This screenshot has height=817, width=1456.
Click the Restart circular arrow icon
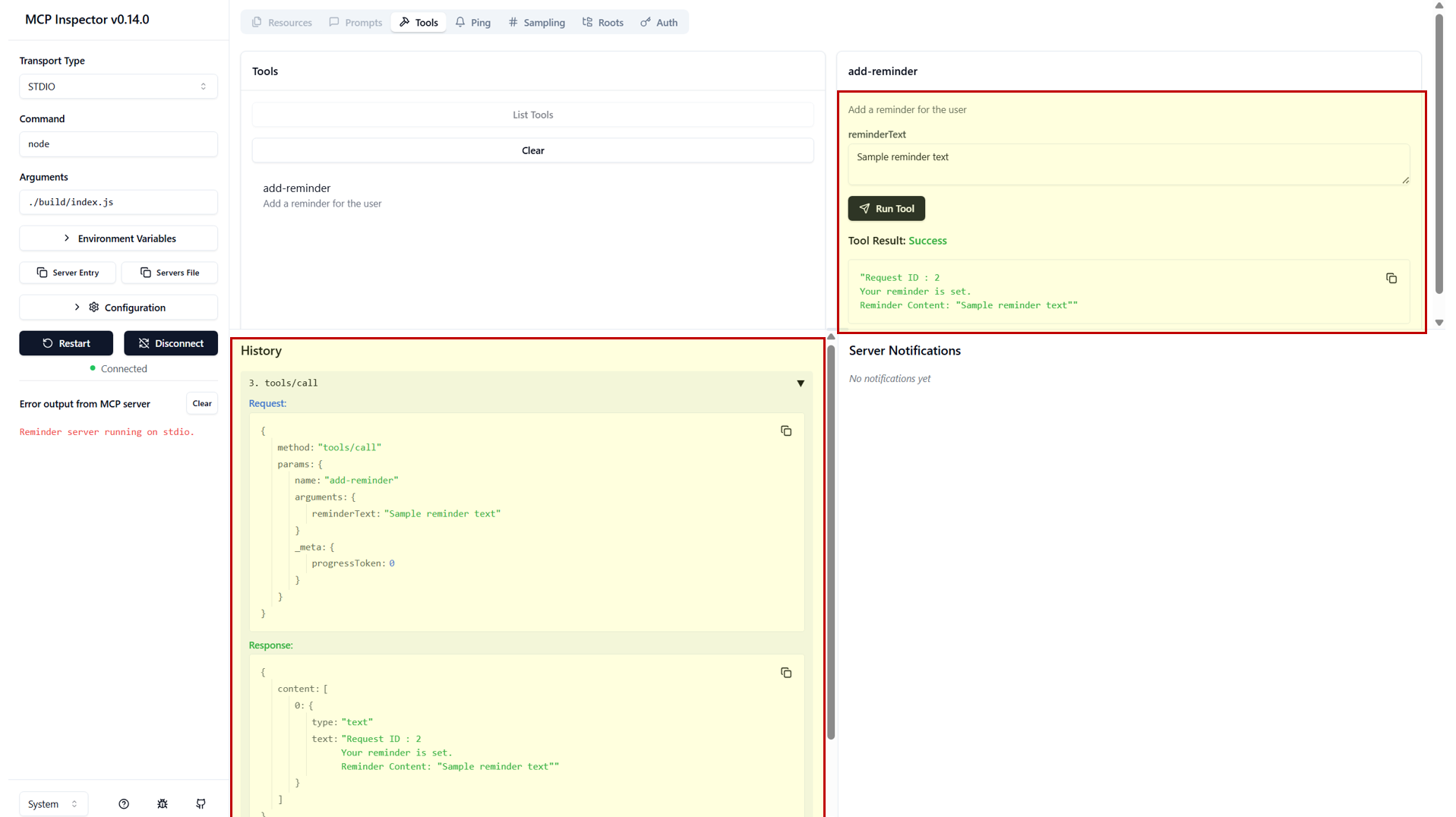click(48, 343)
